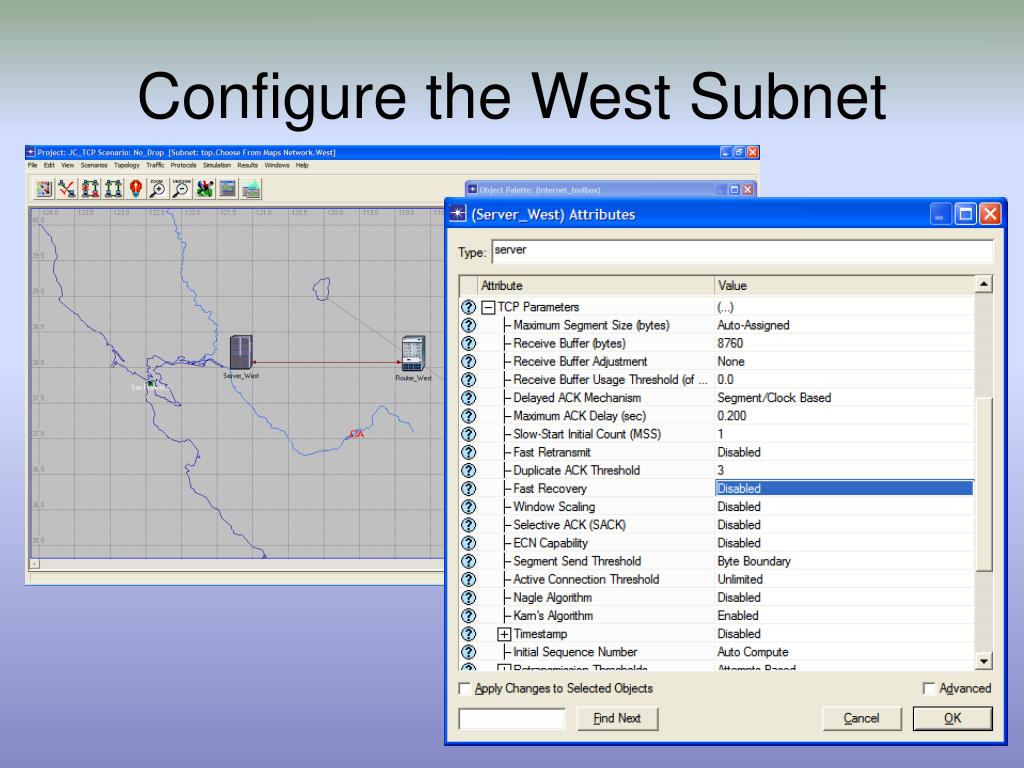Open the Segment Send Threshold Byte Boundary value
This screenshot has height=768, width=1024.
(754, 561)
